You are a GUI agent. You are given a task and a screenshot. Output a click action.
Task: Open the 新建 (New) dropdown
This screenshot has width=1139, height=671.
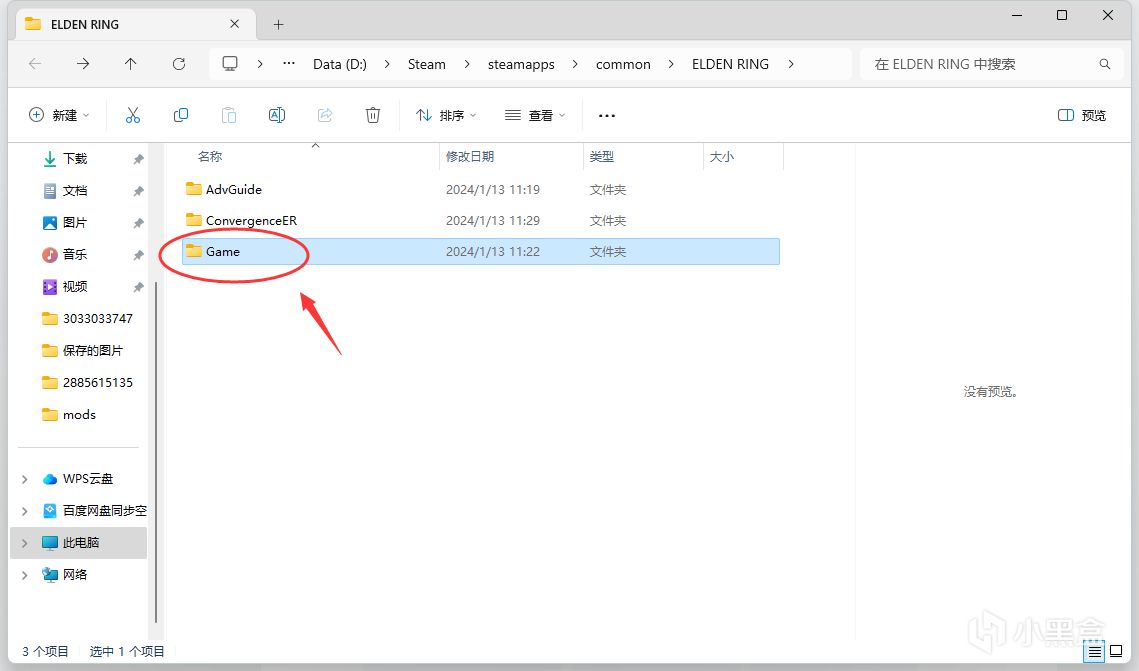click(59, 115)
